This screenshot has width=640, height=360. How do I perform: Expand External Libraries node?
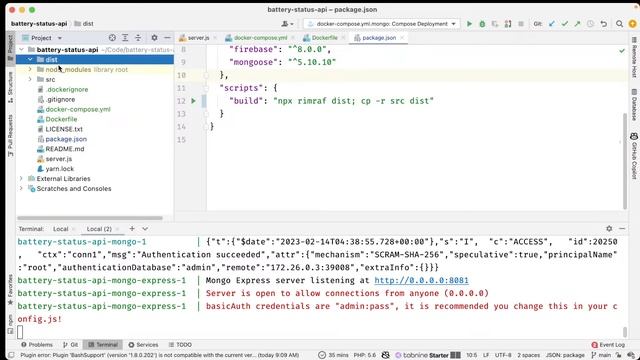[x=21, y=178]
